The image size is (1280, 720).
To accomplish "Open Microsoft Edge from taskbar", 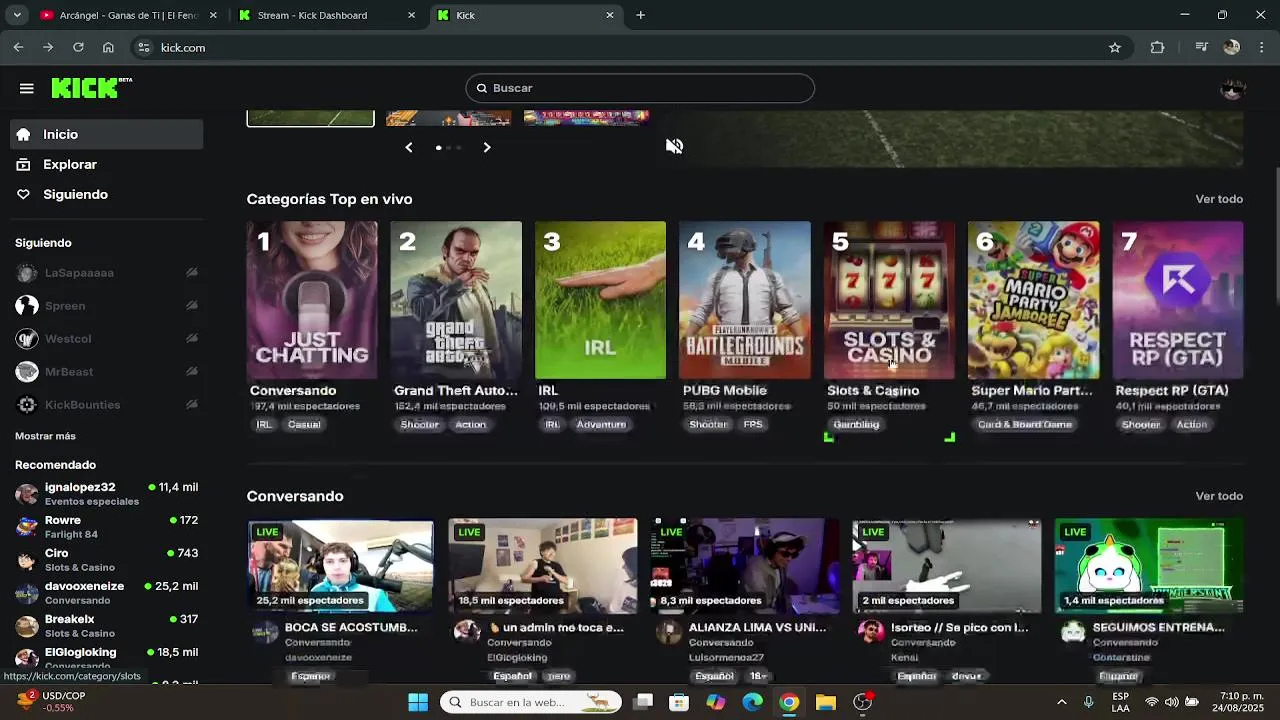I will pyautogui.click(x=752, y=702).
